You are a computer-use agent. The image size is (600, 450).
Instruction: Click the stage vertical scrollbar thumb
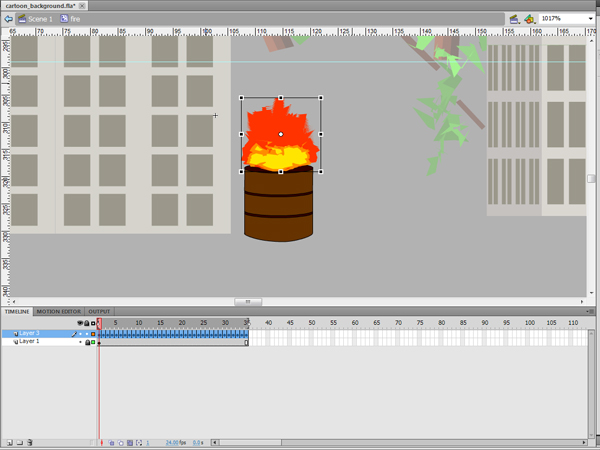pyautogui.click(x=592, y=178)
